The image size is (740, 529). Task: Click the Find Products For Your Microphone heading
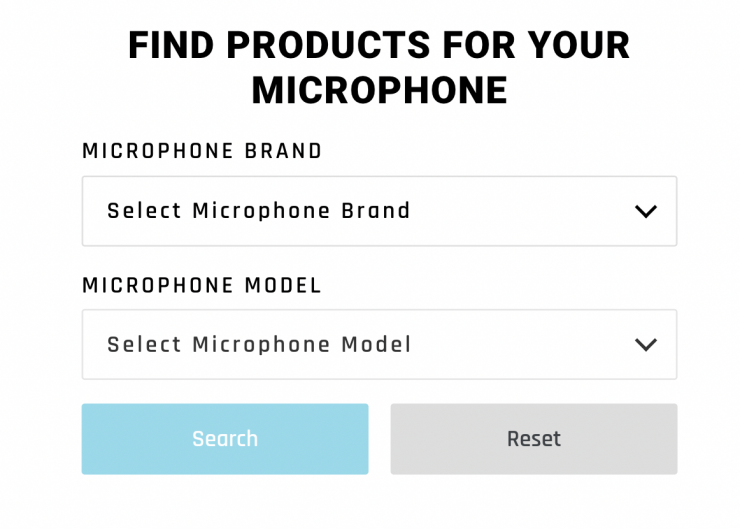379,67
